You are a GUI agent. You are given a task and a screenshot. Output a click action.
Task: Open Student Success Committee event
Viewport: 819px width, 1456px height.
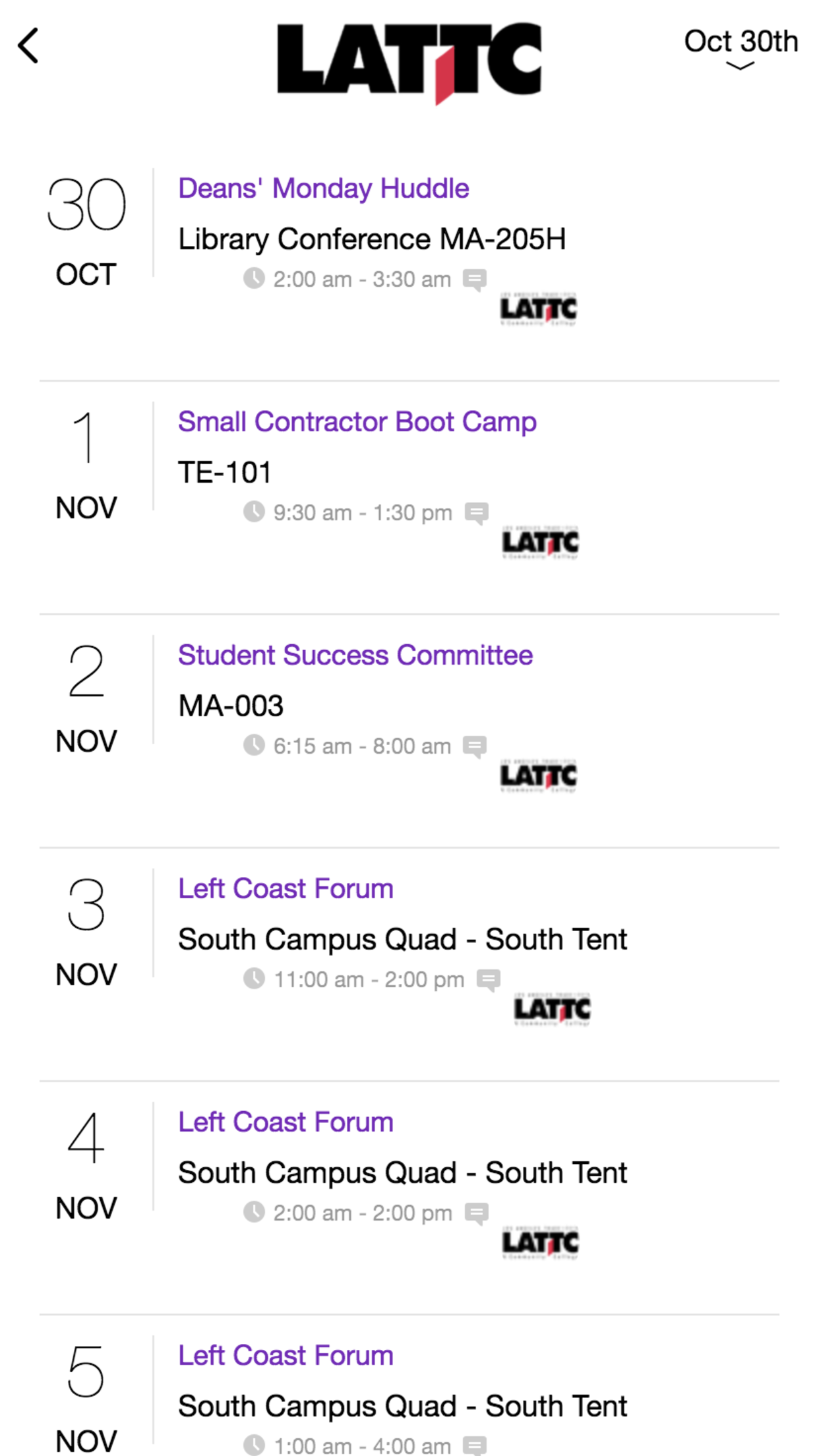point(355,655)
